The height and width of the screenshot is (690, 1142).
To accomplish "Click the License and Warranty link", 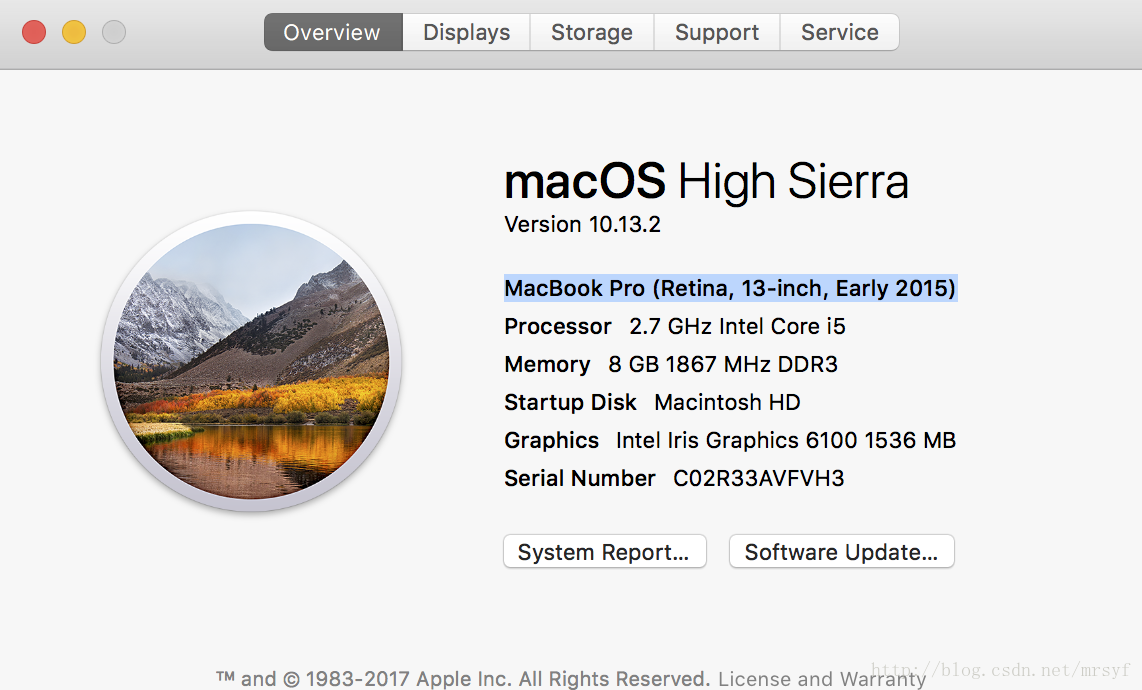I will click(x=822, y=679).
